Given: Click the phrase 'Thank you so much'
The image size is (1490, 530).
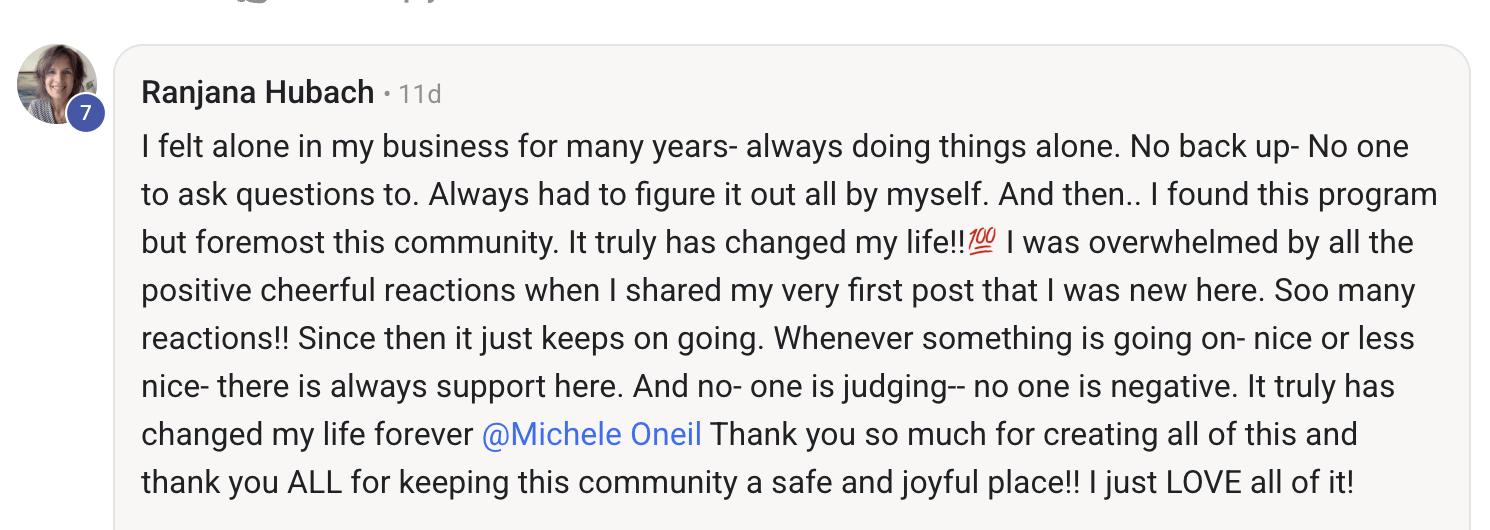Looking at the screenshot, I should (x=834, y=435).
